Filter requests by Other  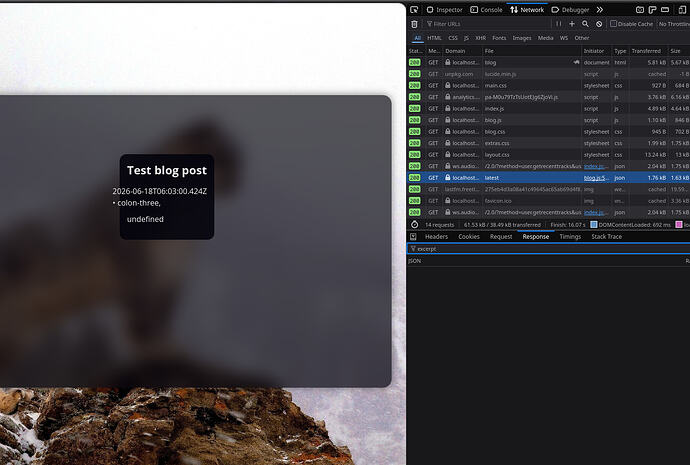581,38
